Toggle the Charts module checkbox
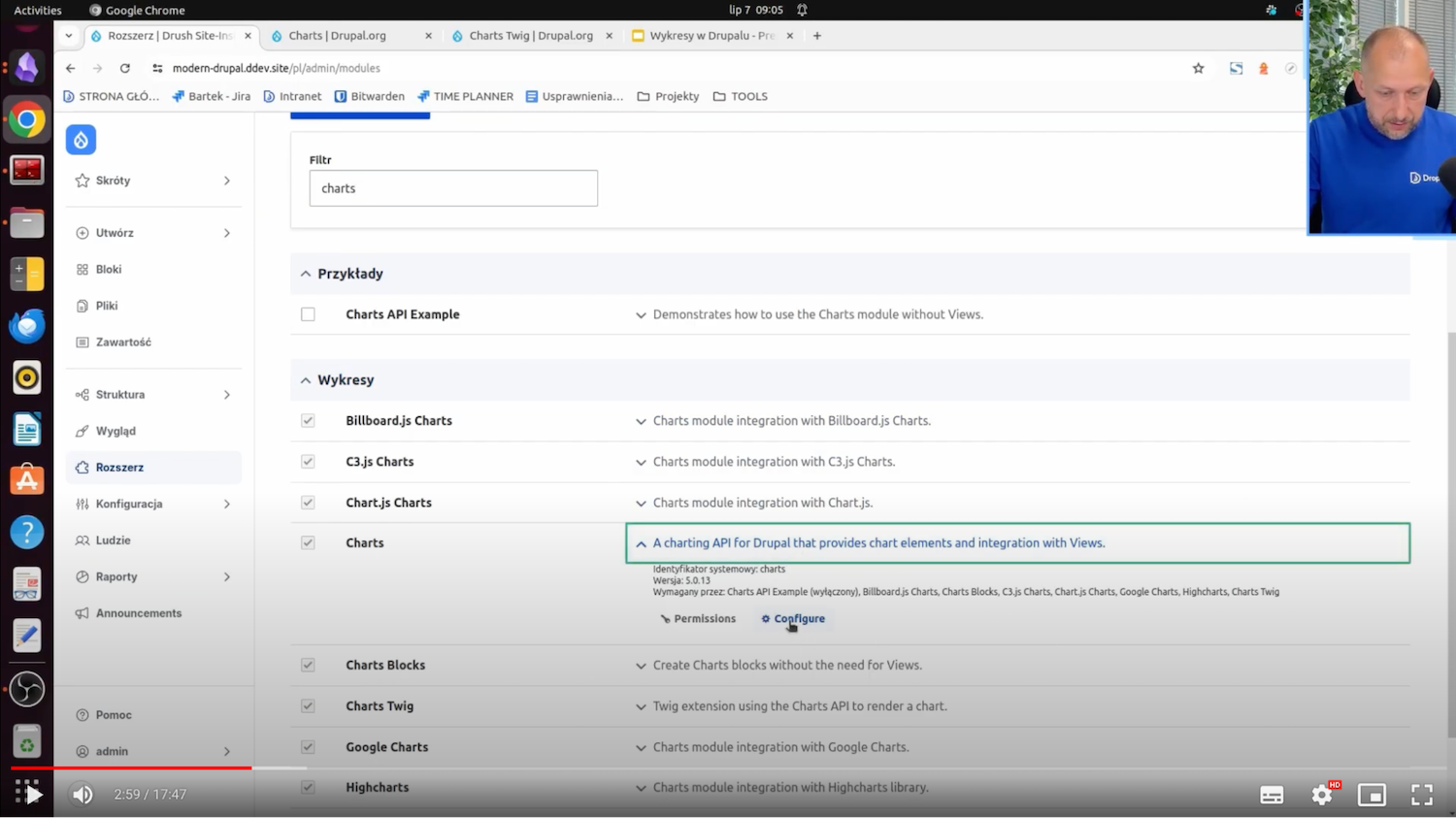1456x818 pixels. pos(308,543)
